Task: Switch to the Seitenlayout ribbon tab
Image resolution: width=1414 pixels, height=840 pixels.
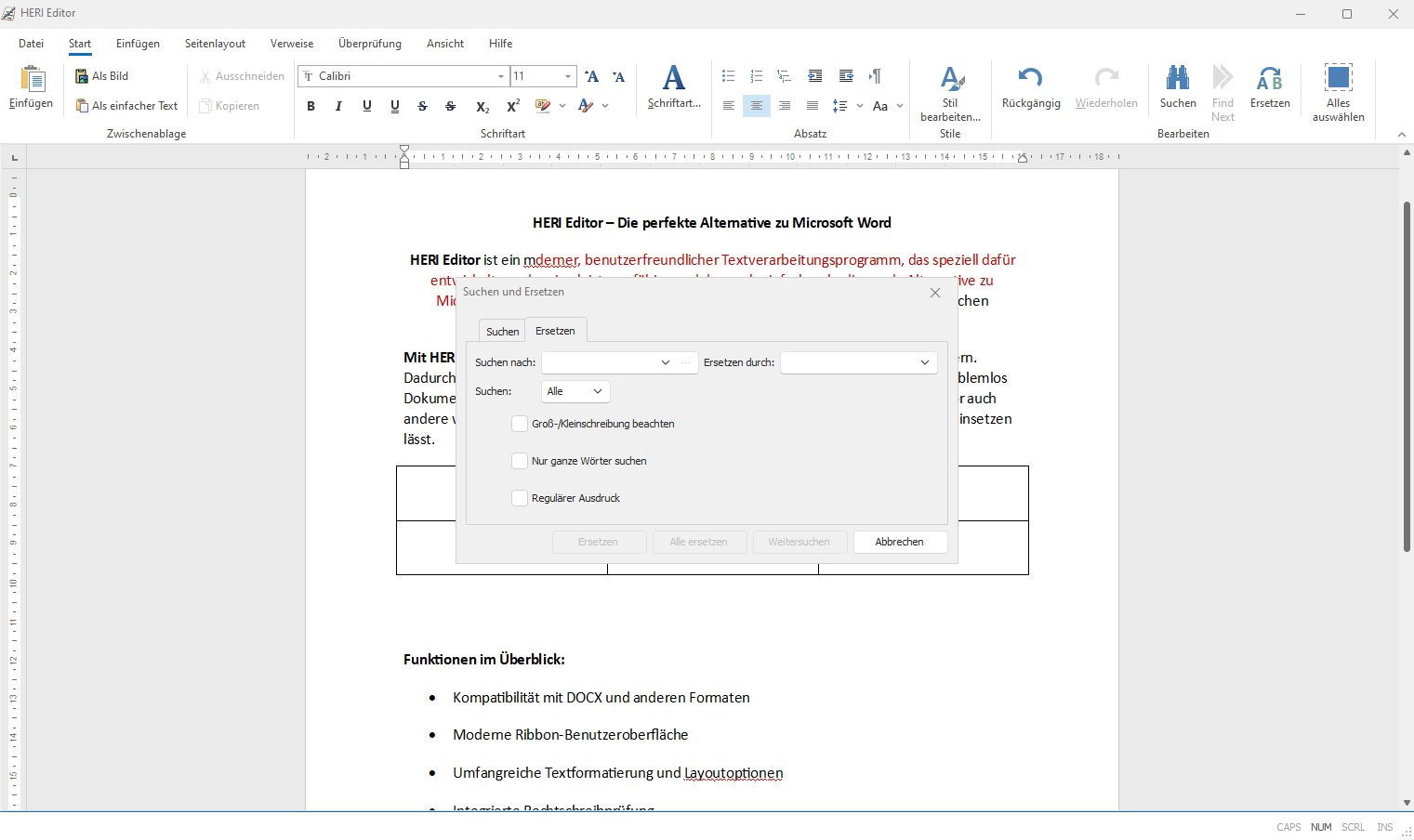Action: (x=215, y=44)
